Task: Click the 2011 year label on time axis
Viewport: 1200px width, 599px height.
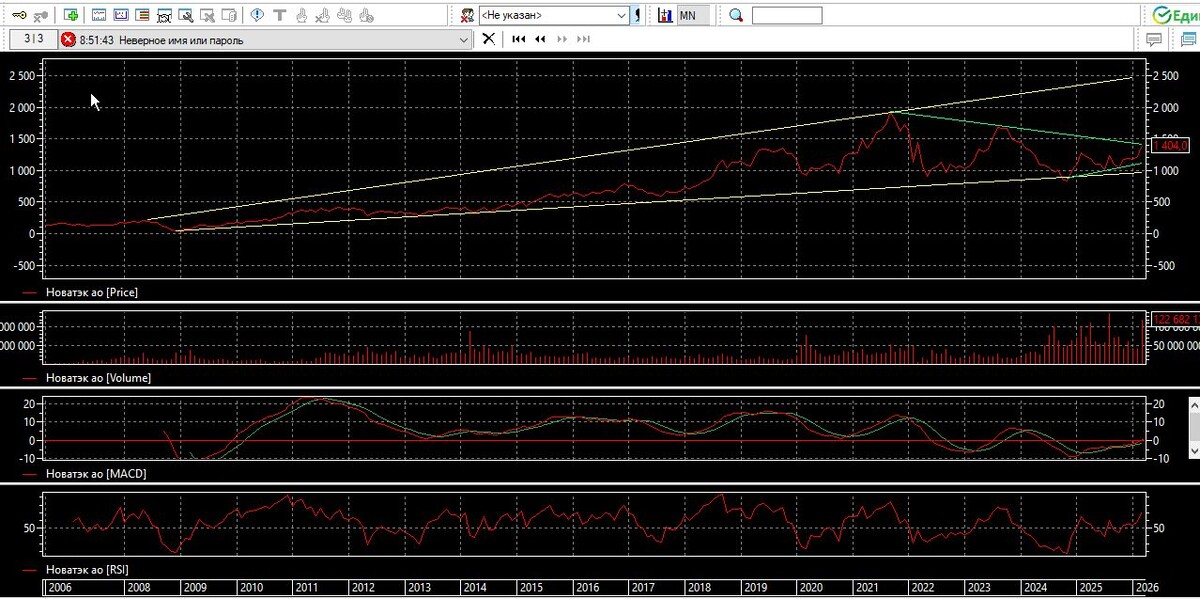Action: (x=305, y=587)
